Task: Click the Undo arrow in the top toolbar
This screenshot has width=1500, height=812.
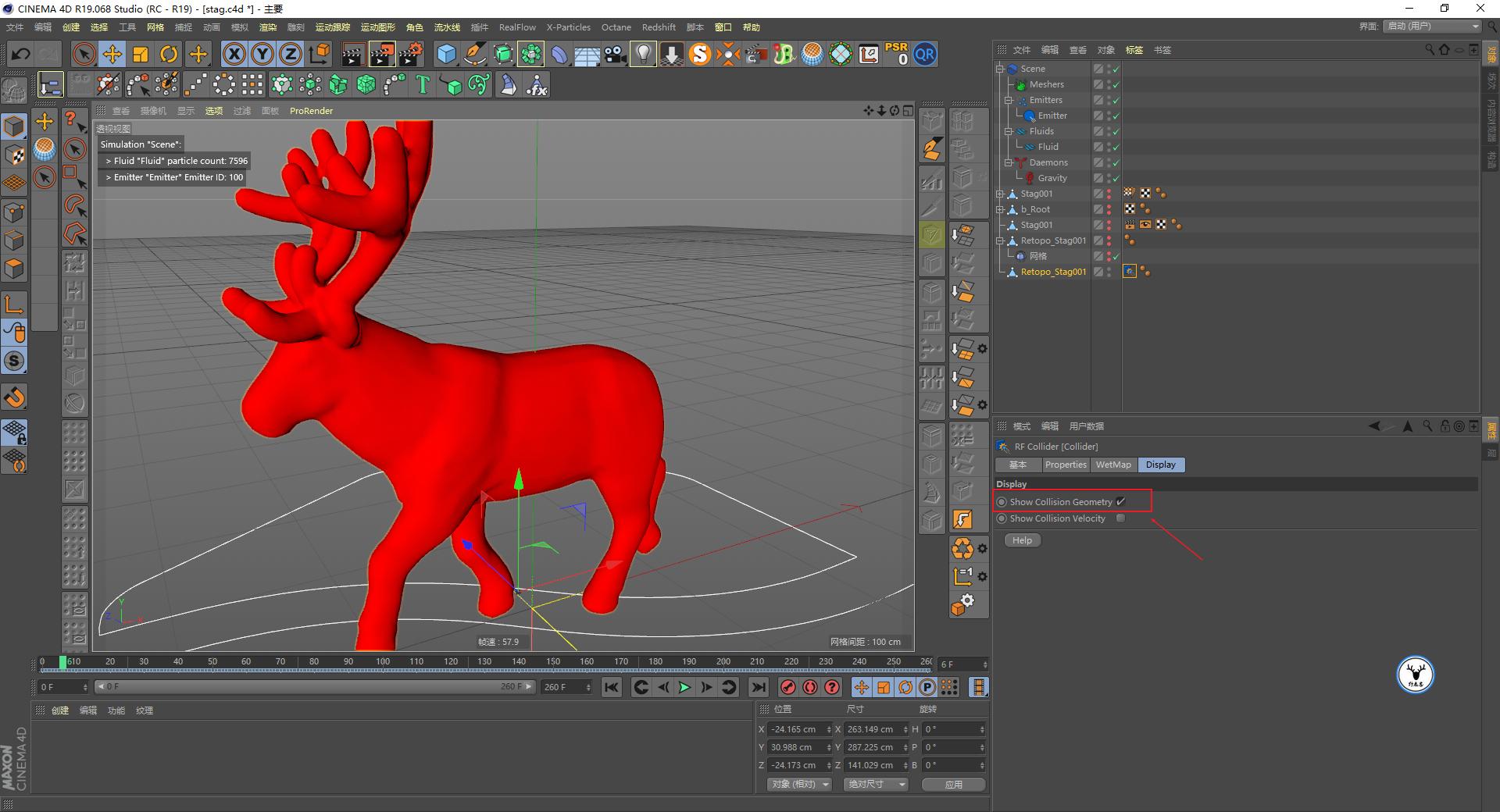Action: coord(21,55)
